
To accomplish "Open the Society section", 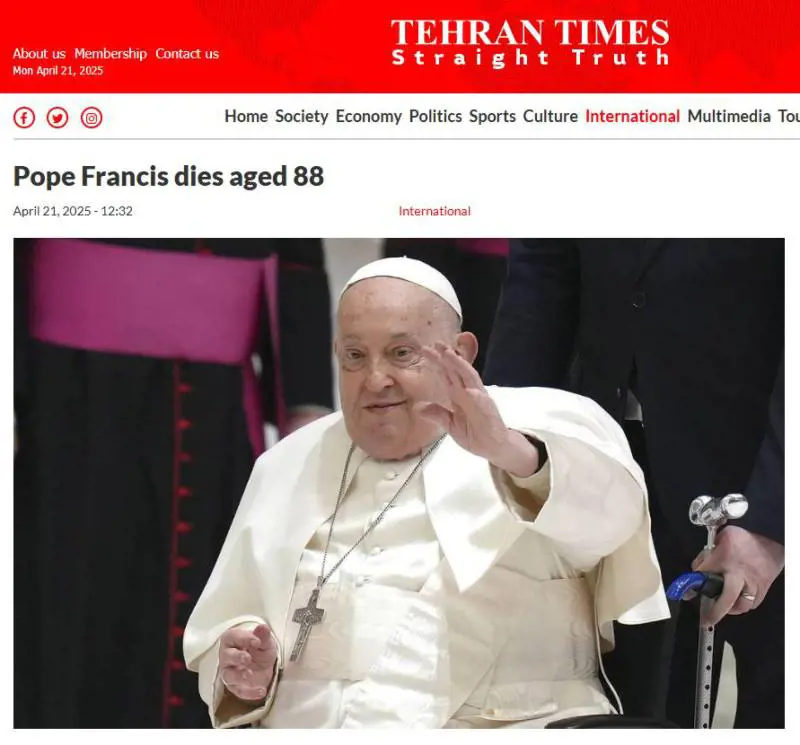I will tap(302, 116).
